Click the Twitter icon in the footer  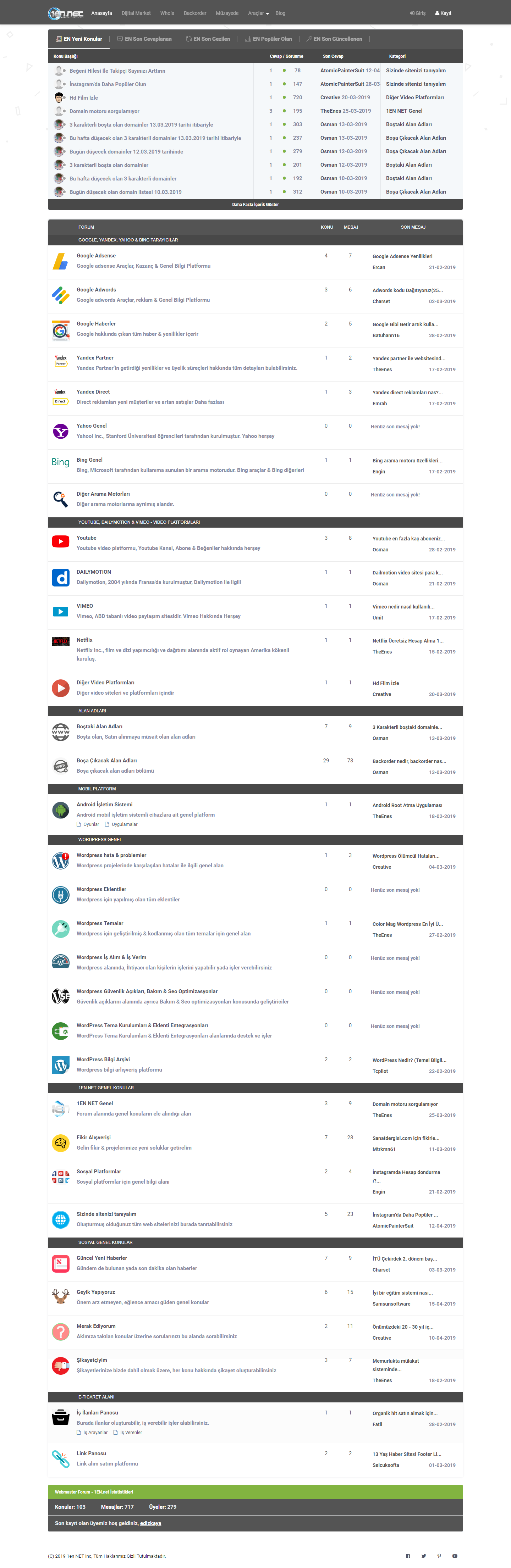[x=423, y=1556]
